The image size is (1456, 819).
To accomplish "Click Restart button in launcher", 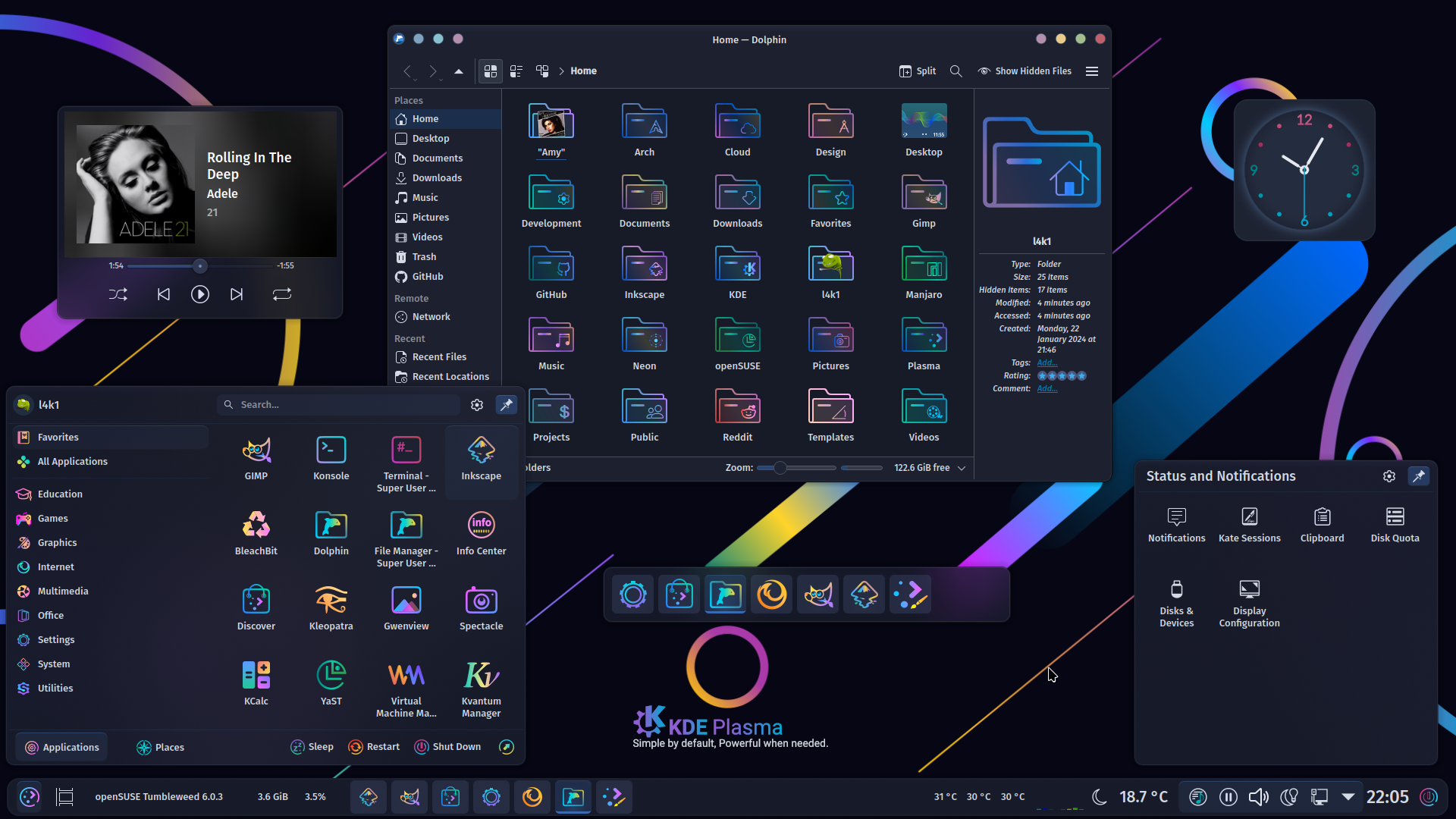I will [x=373, y=747].
